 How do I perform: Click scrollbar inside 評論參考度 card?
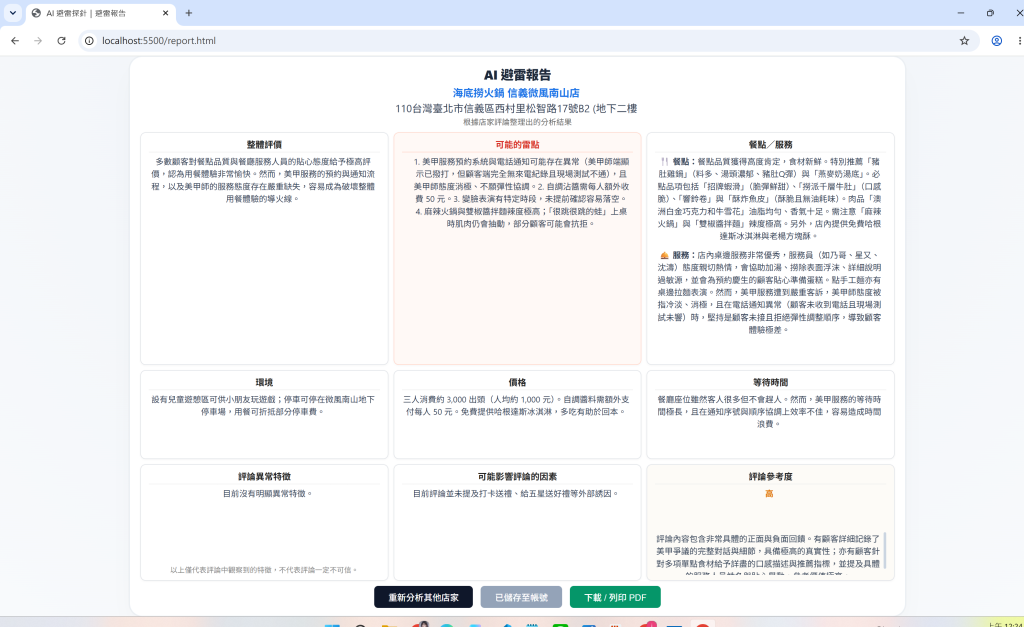[885, 551]
